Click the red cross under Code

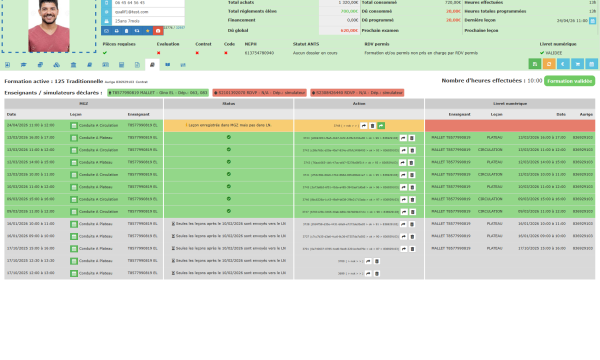[226, 53]
